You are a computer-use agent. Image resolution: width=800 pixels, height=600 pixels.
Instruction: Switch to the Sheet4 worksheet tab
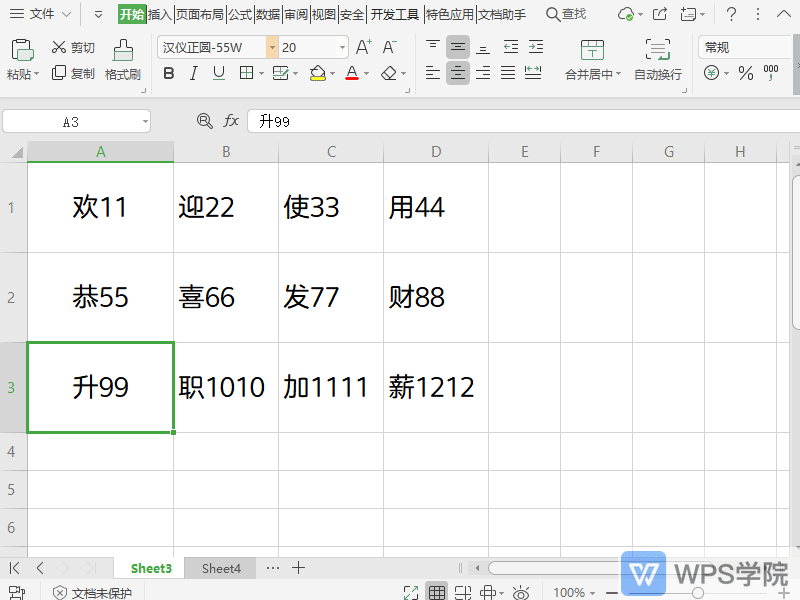pyautogui.click(x=220, y=568)
